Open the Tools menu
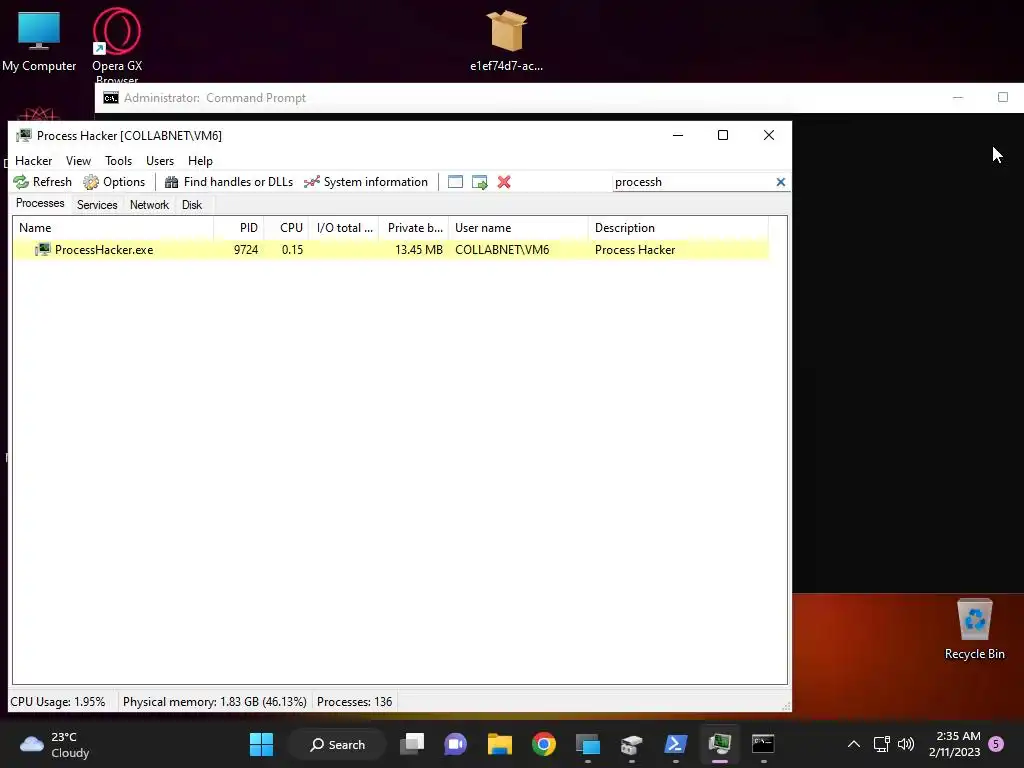Screen dimensions: 1024x768 [118, 161]
